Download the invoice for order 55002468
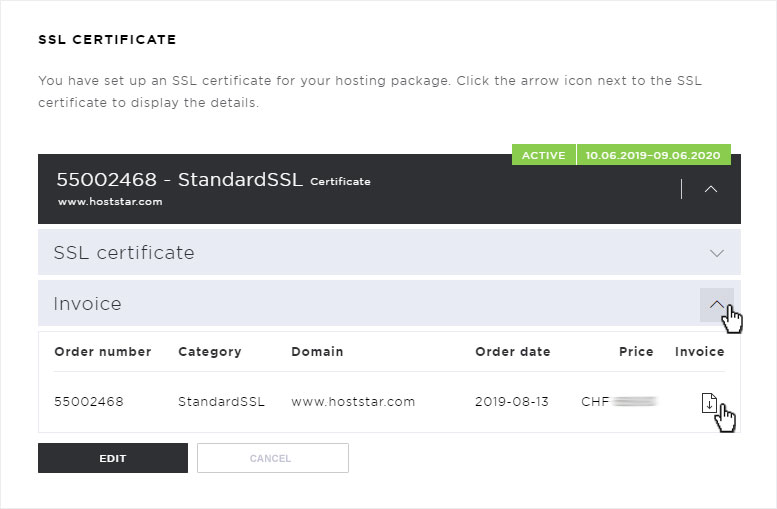Screen dimensions: 777x509 pyautogui.click(x=709, y=402)
